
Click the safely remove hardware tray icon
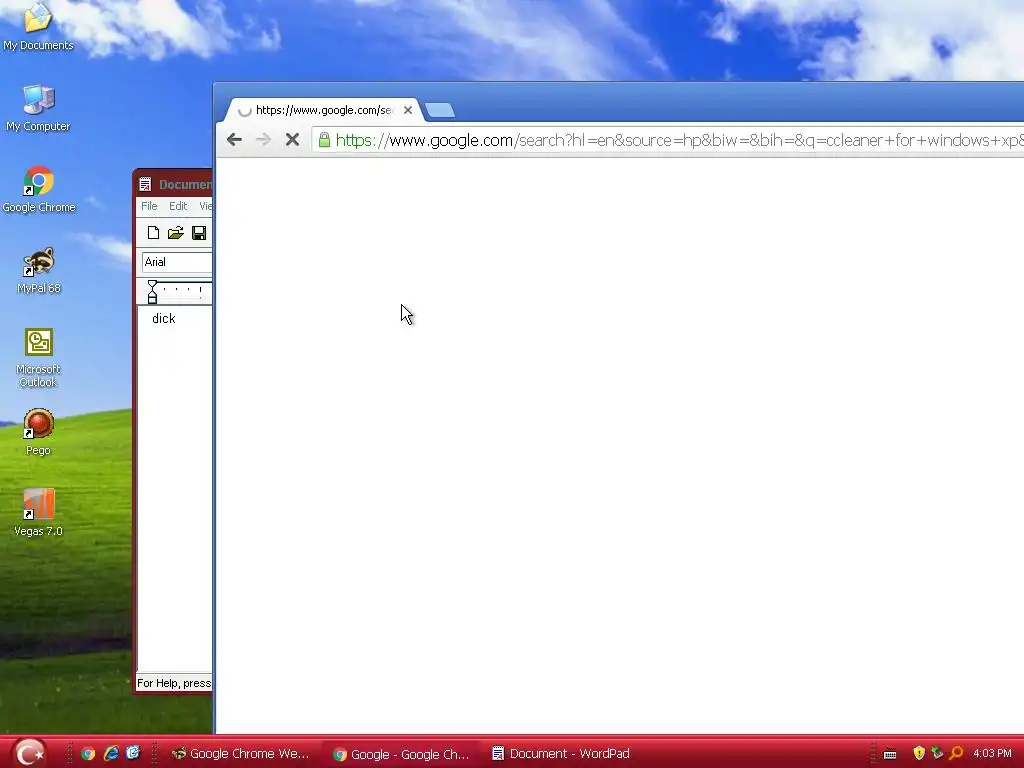click(937, 753)
